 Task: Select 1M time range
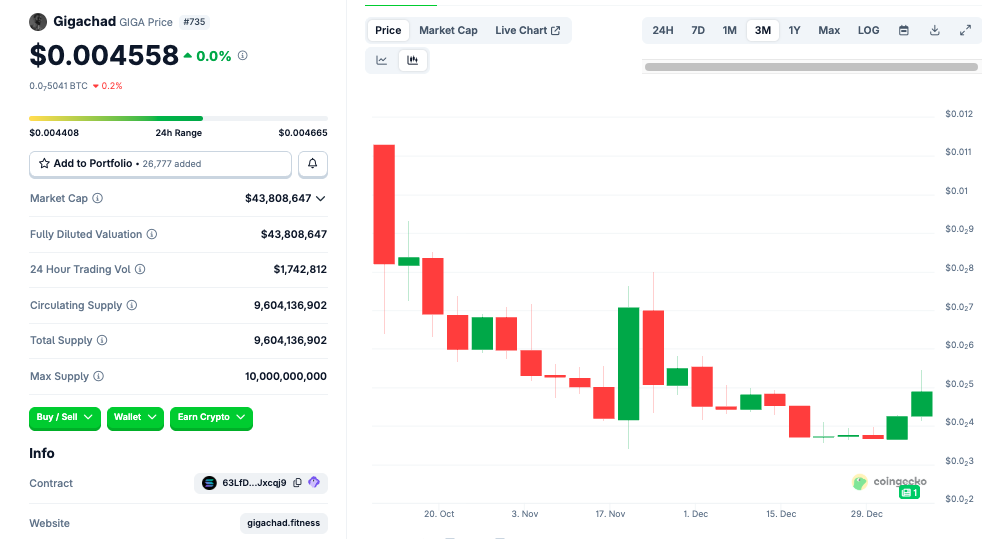pyautogui.click(x=729, y=30)
